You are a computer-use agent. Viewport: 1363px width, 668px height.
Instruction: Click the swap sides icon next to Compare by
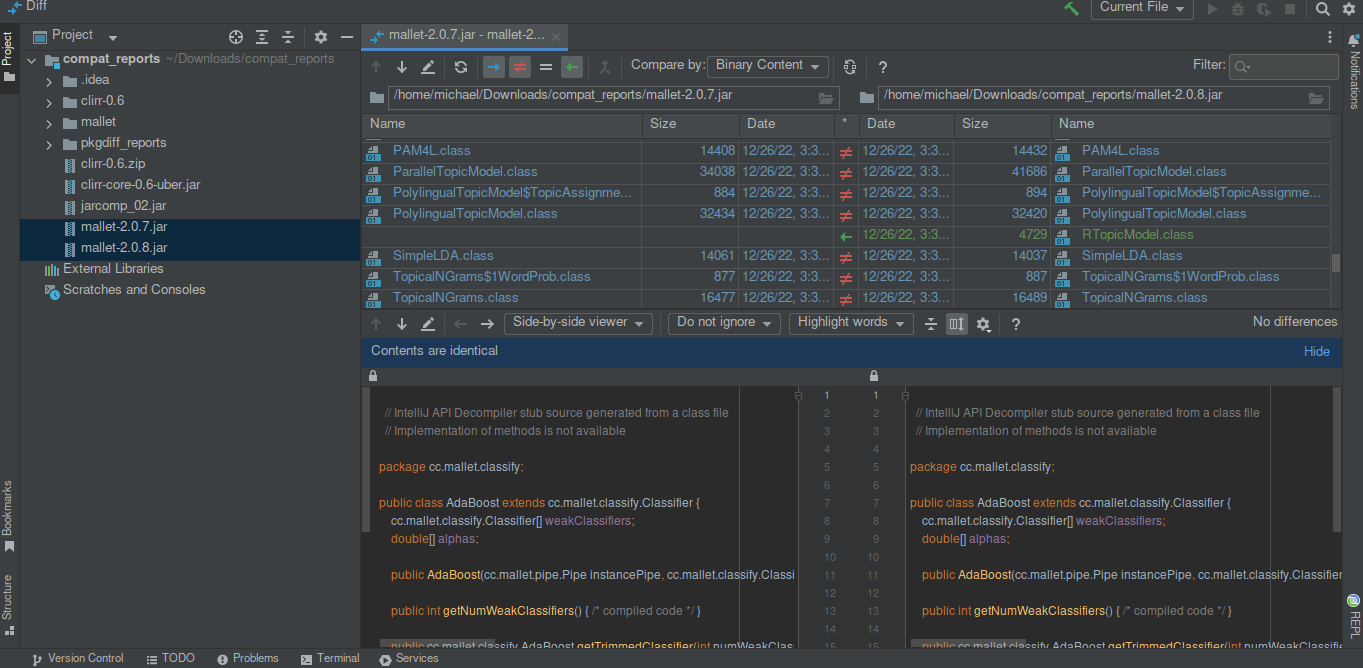pos(850,67)
